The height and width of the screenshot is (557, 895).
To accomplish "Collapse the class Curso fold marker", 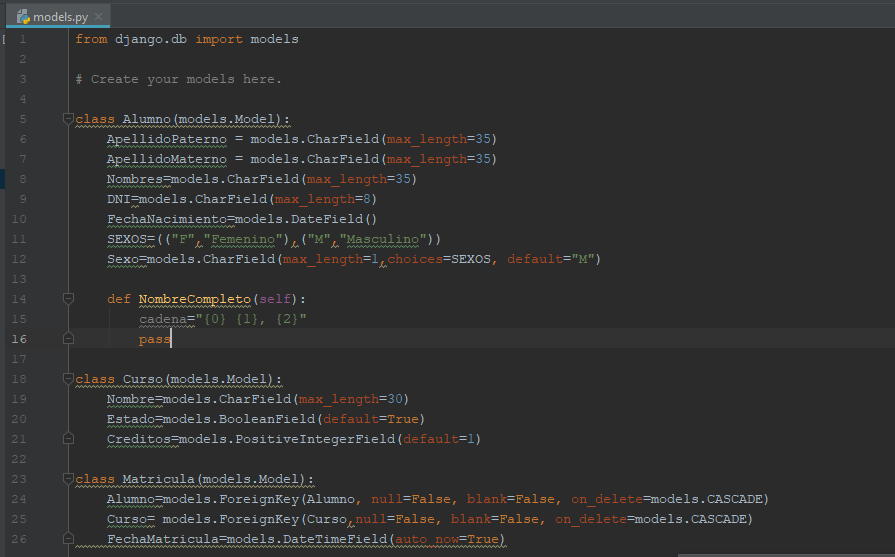I will [x=68, y=378].
